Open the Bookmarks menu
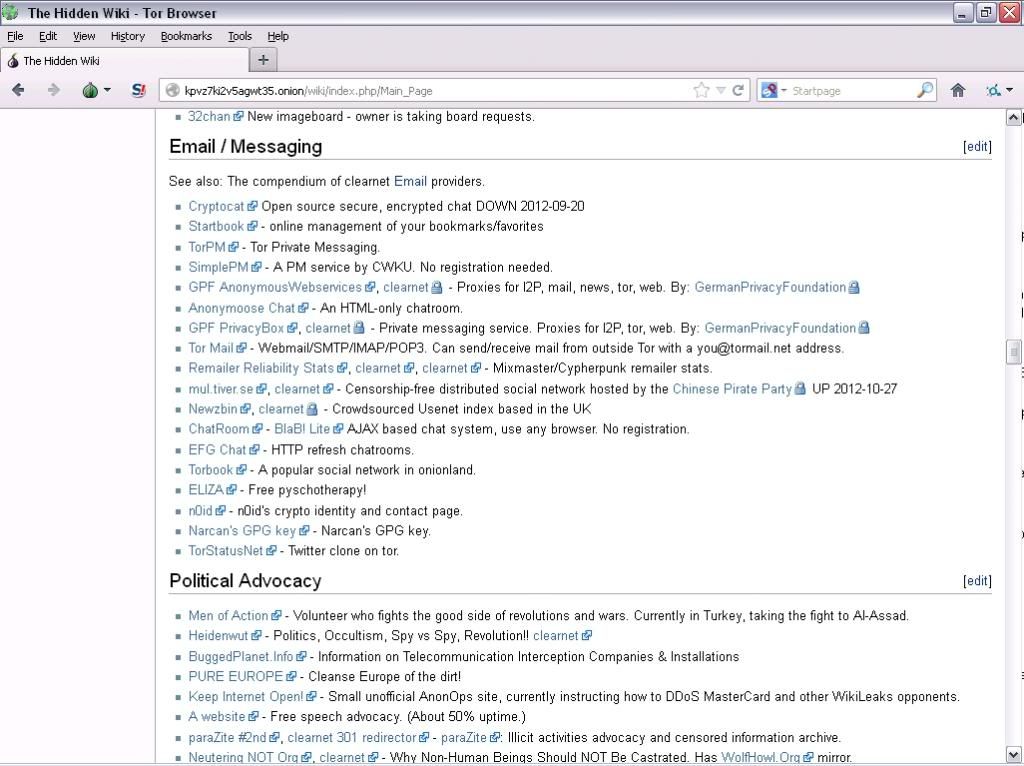 (186, 36)
